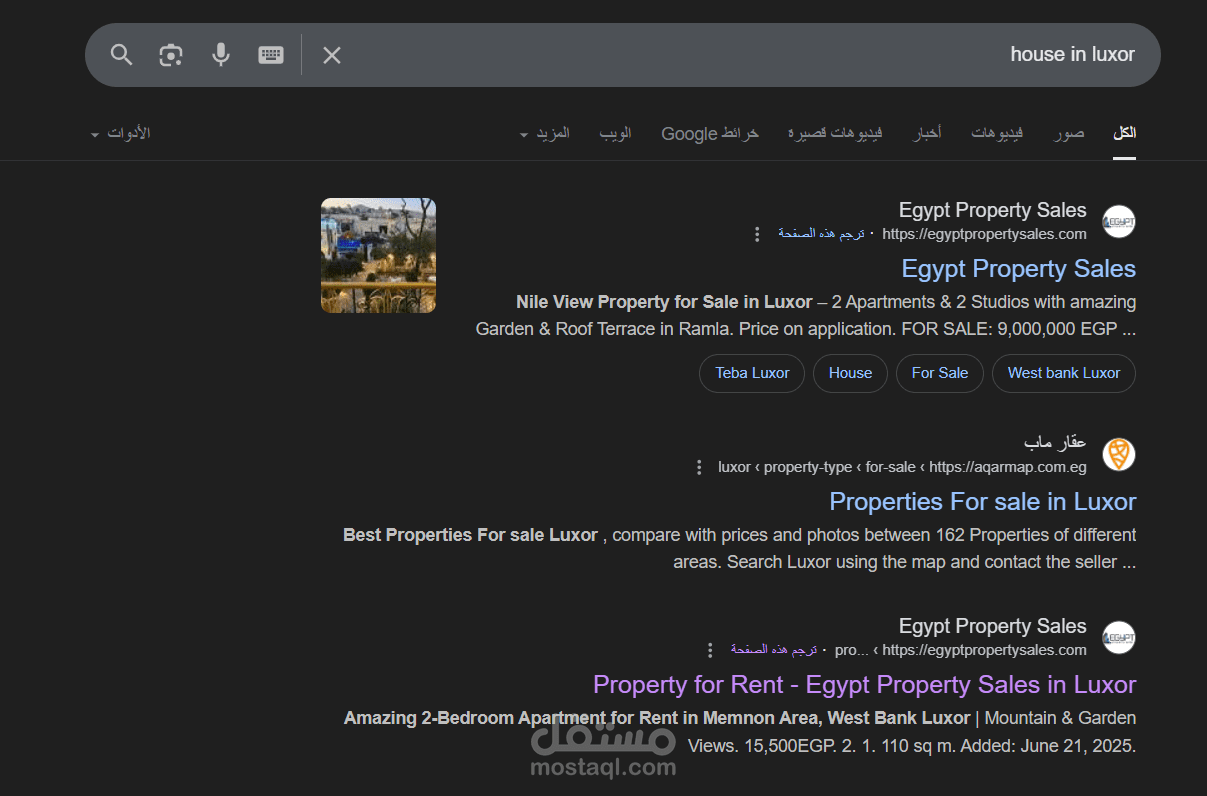Switch to the صور tab
Viewport: 1207px width, 796px height.
1069,133
